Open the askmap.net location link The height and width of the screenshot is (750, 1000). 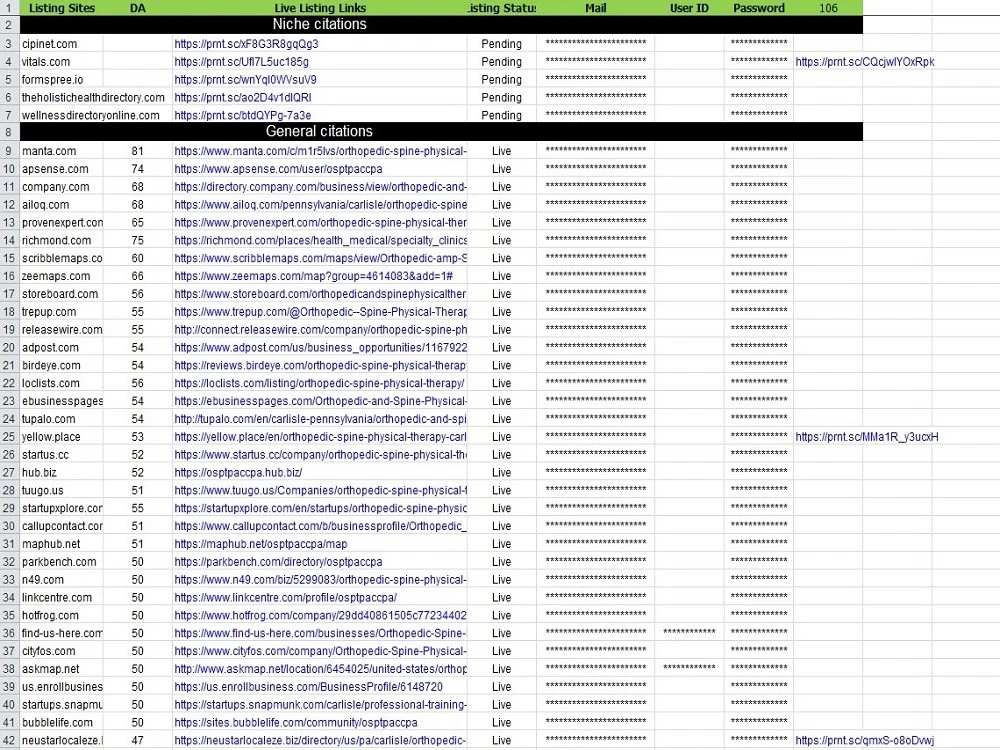[320, 669]
